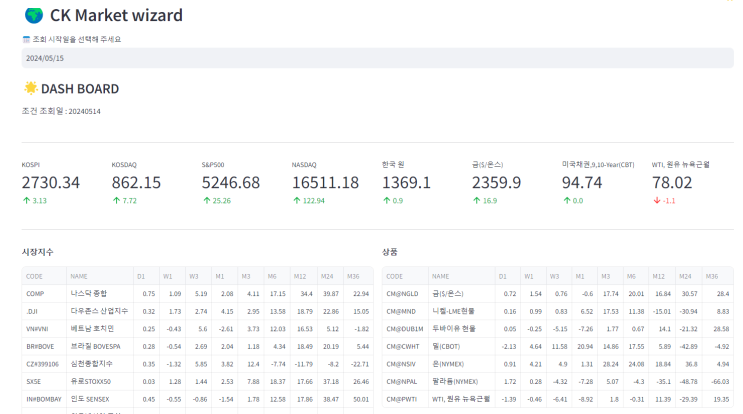Select the NASDAQ value 16511.18
This screenshot has width=743, height=414.
point(326,182)
